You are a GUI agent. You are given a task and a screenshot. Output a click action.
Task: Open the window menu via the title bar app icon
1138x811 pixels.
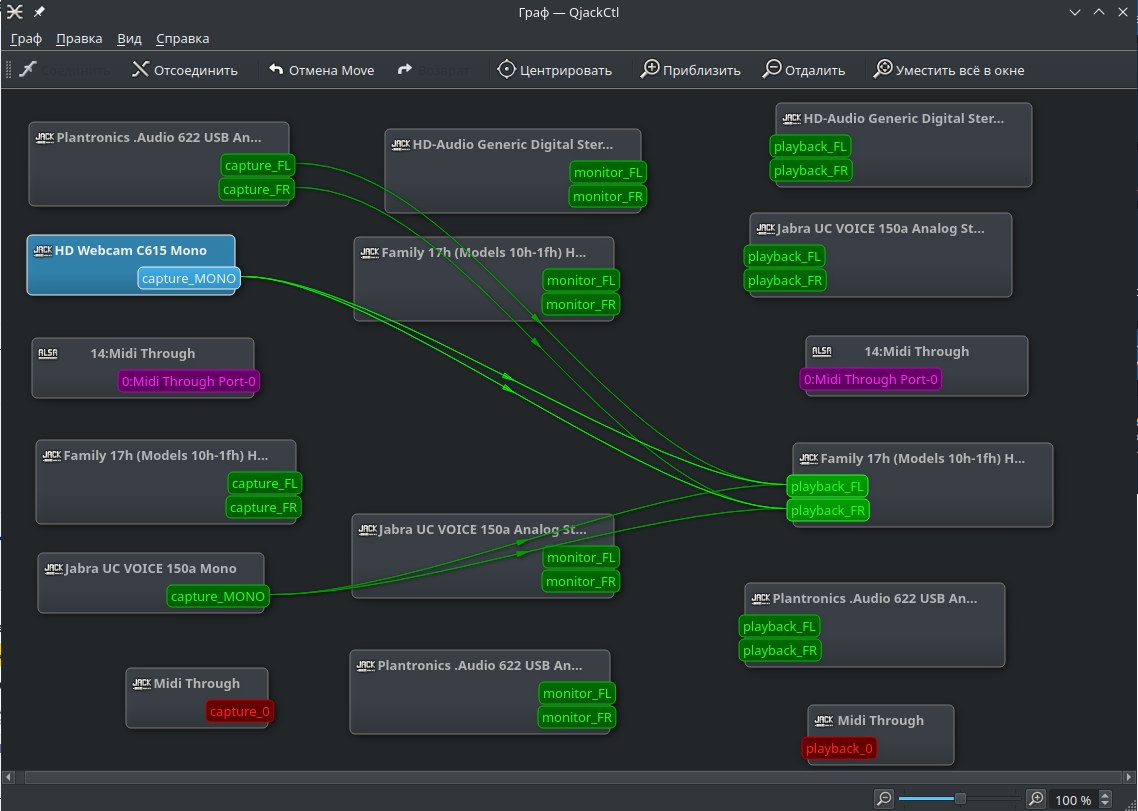[14, 12]
